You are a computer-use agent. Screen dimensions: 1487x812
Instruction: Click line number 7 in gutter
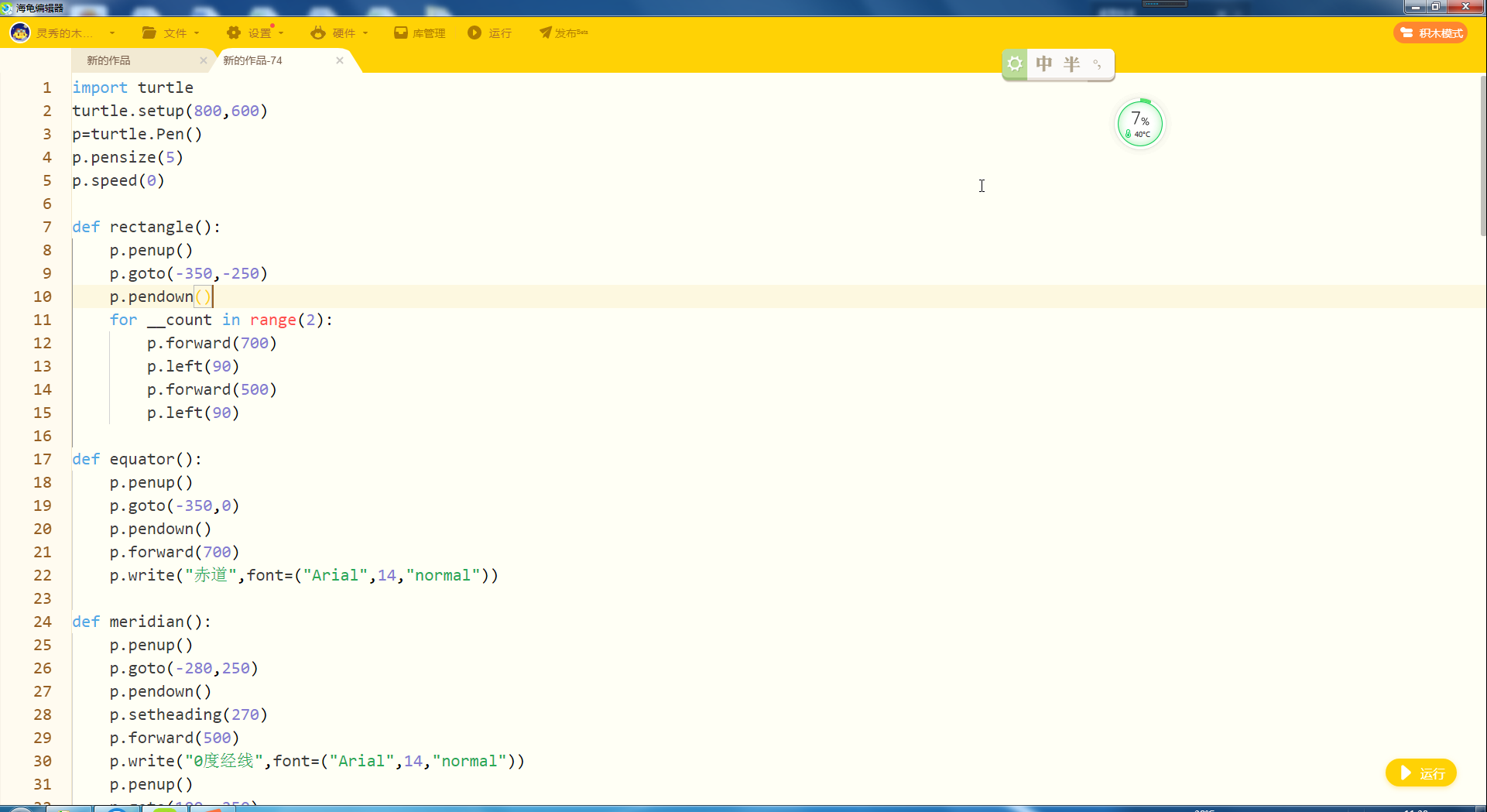47,227
